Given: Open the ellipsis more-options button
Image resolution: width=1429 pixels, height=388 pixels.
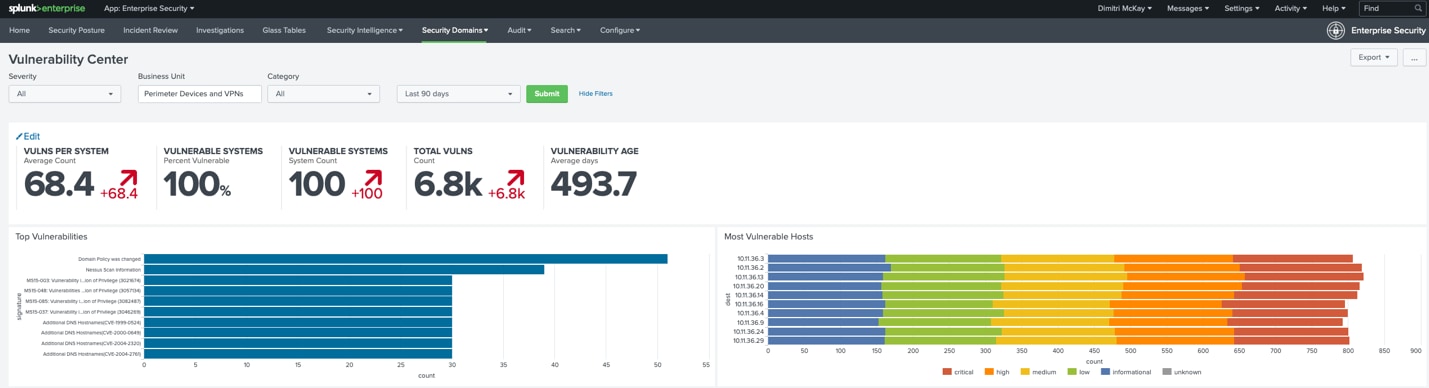Looking at the screenshot, I should pos(1414,57).
